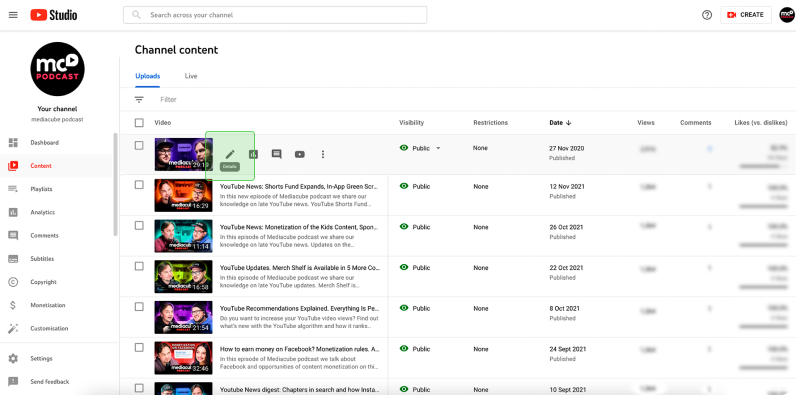Tick checkbox for Youtube News digest video
Viewport: 796px width, 395px height.
tap(139, 388)
